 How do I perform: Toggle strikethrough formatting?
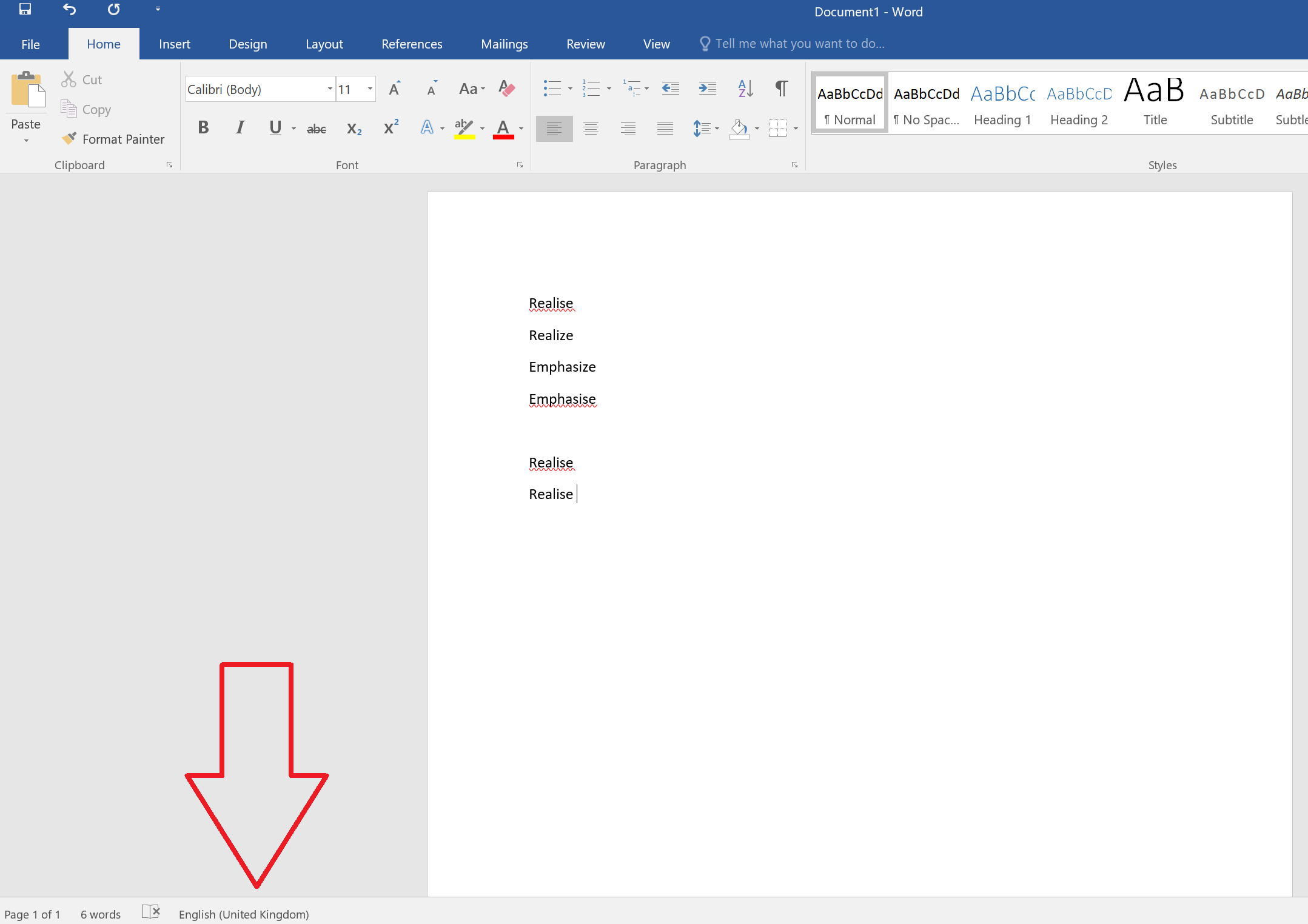click(x=317, y=128)
